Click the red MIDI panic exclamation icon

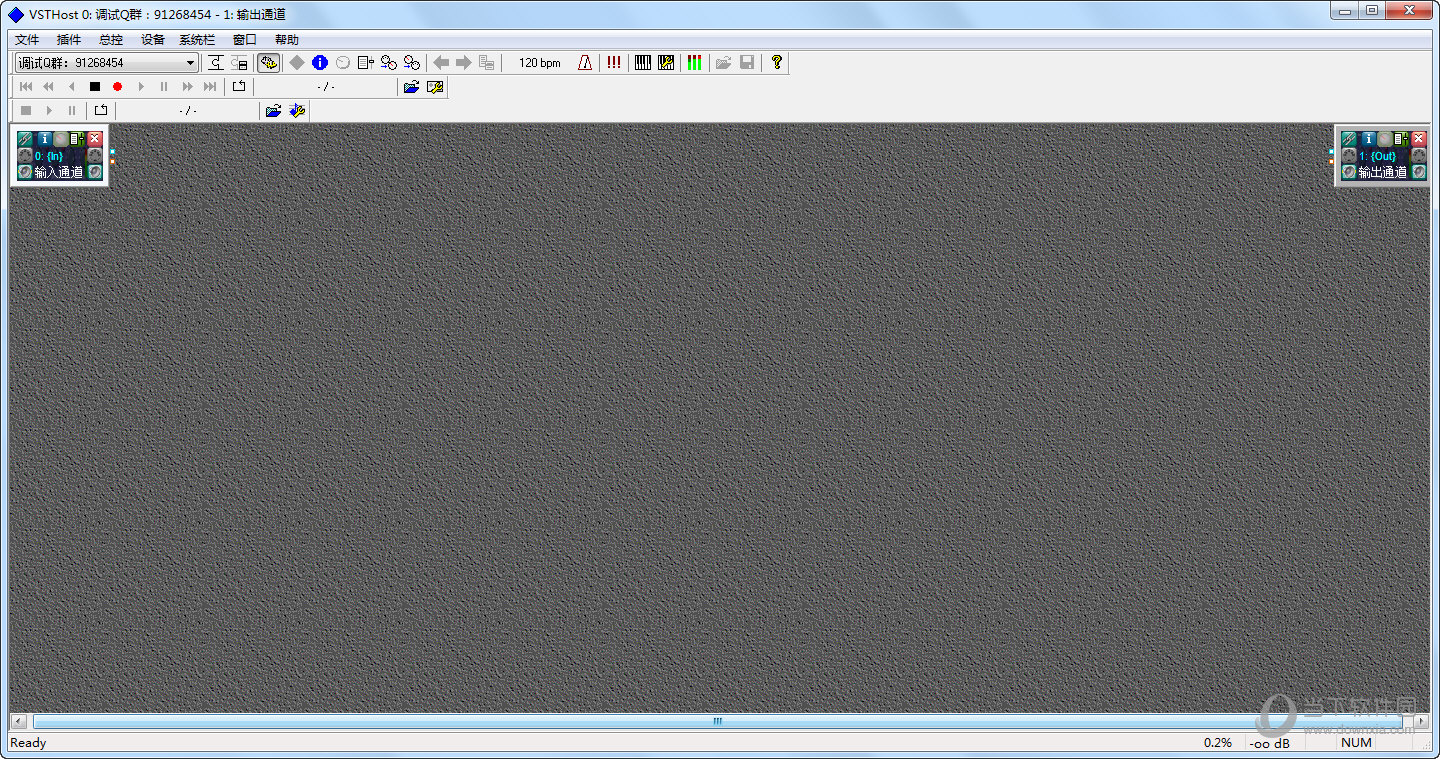pos(614,62)
